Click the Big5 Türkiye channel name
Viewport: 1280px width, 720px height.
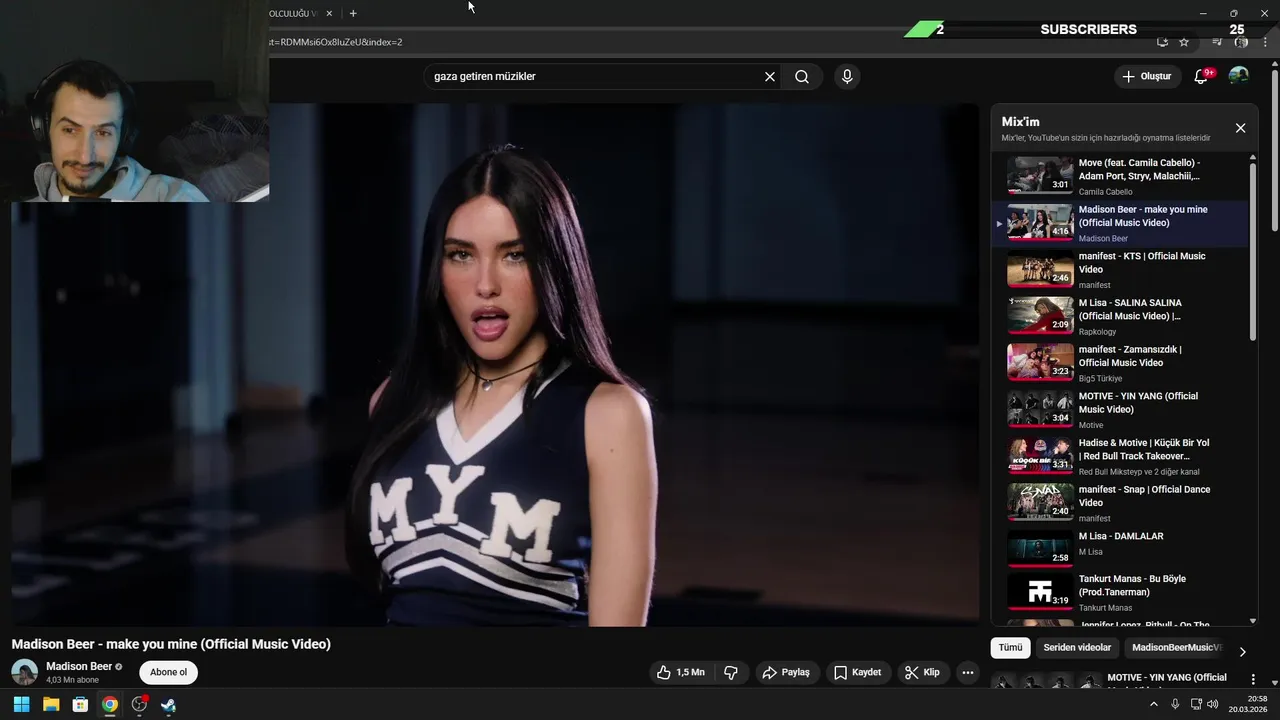[x=1101, y=379]
